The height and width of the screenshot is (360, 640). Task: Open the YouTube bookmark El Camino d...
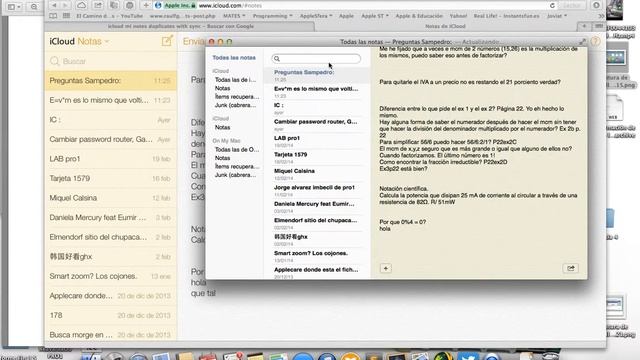tap(109, 16)
